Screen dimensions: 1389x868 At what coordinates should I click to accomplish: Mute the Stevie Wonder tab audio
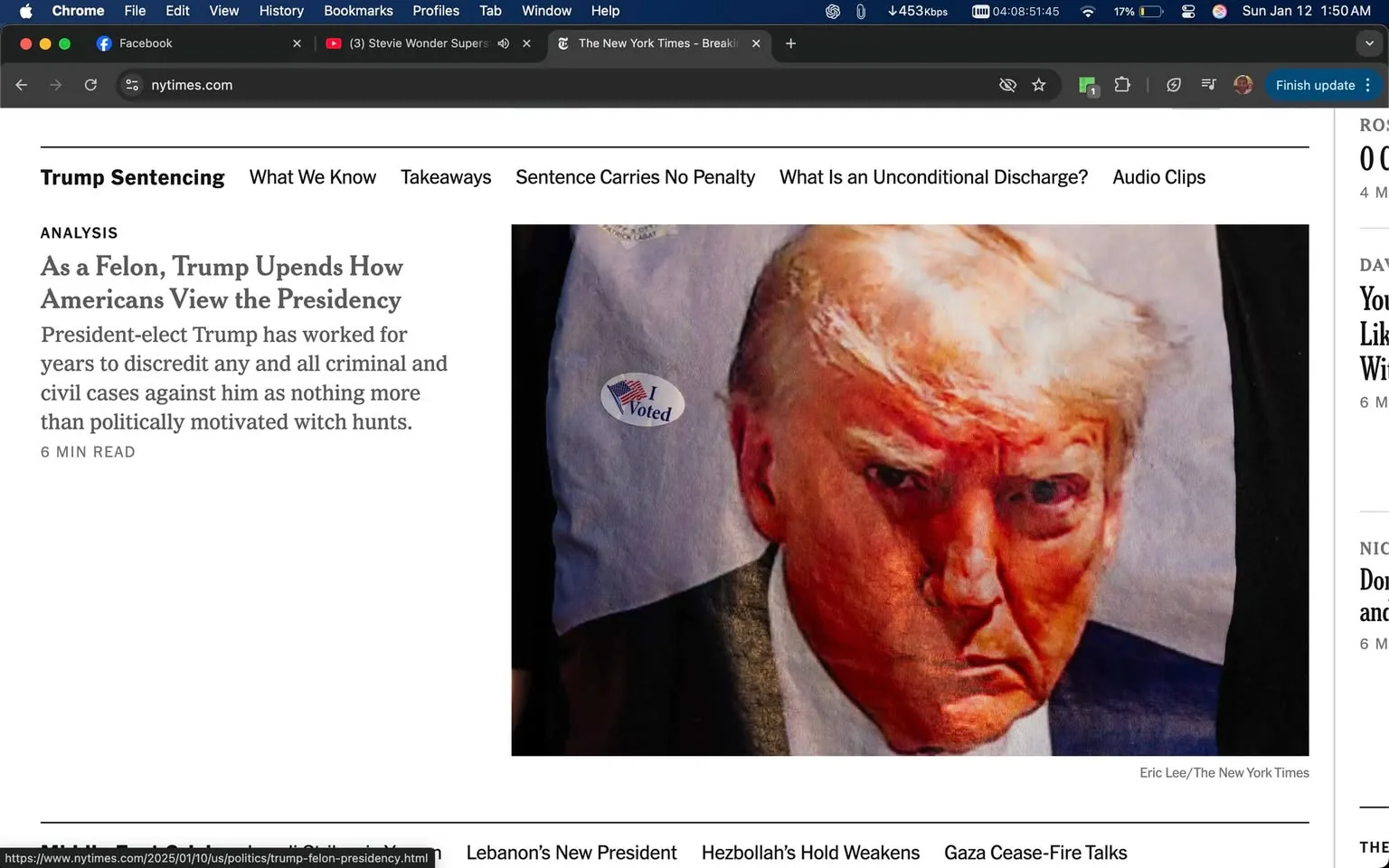[504, 43]
